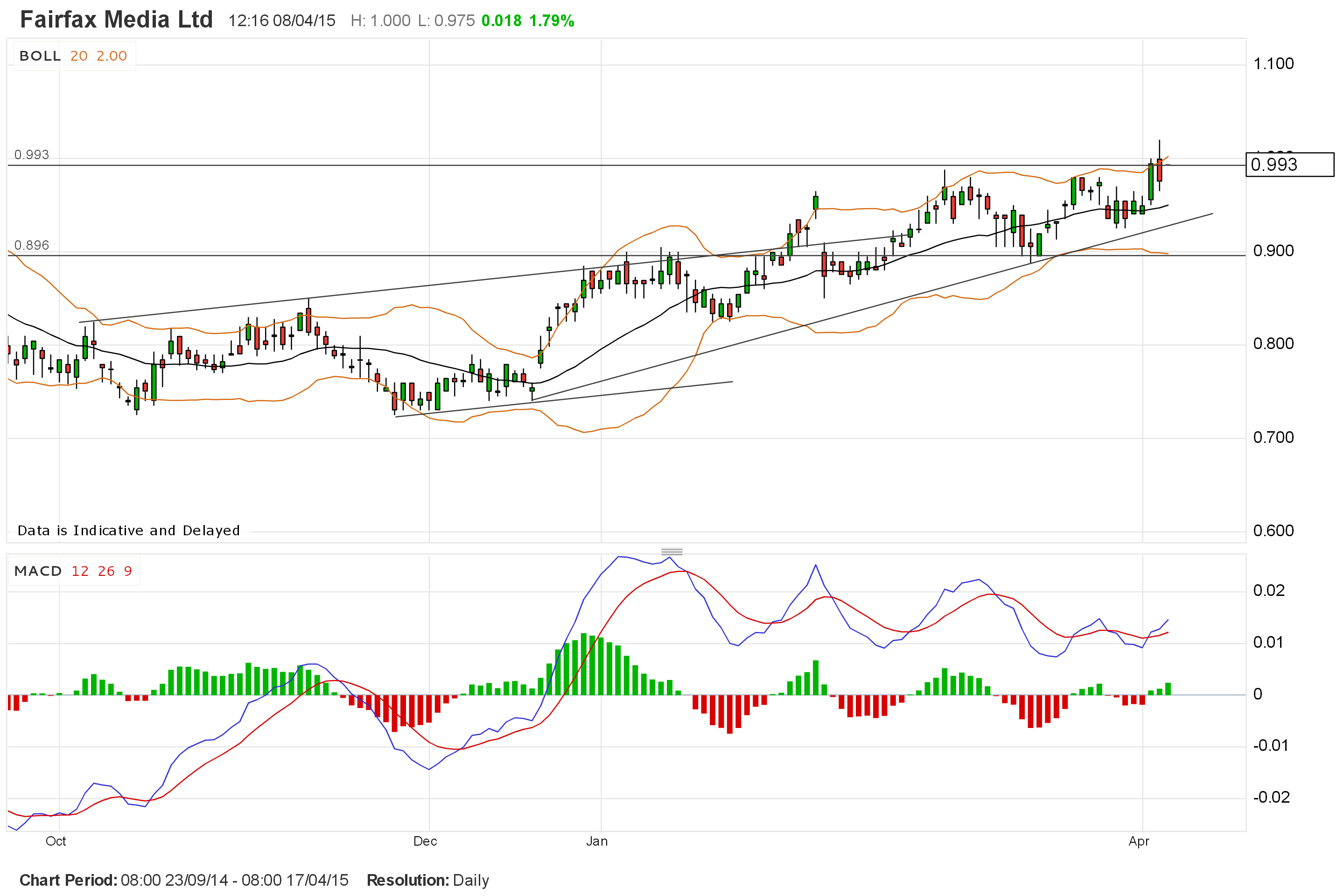The width and height of the screenshot is (1344, 896).
Task: Click the low value L: 0.975
Action: tap(446, 21)
